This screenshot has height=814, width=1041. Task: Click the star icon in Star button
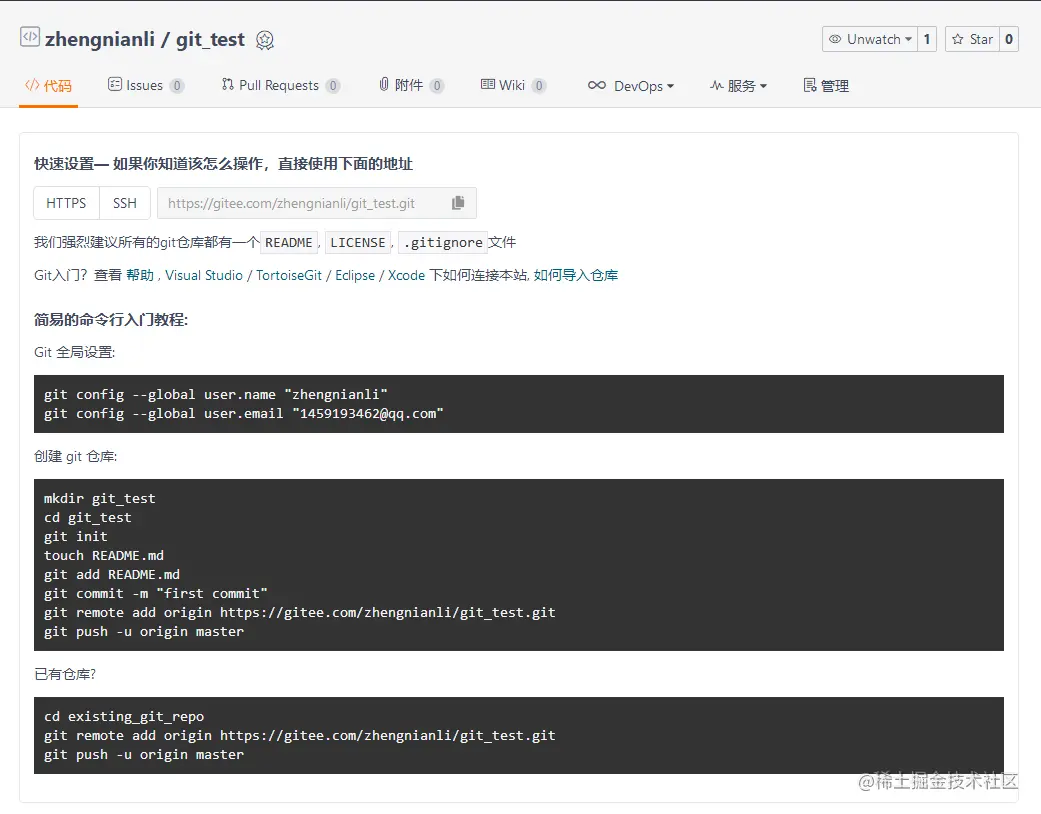click(x=957, y=39)
